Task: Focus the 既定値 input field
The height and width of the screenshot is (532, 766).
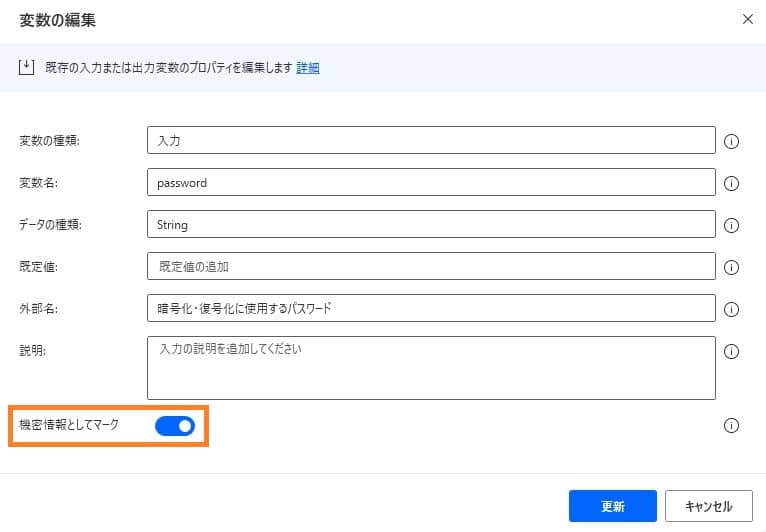Action: [x=431, y=266]
